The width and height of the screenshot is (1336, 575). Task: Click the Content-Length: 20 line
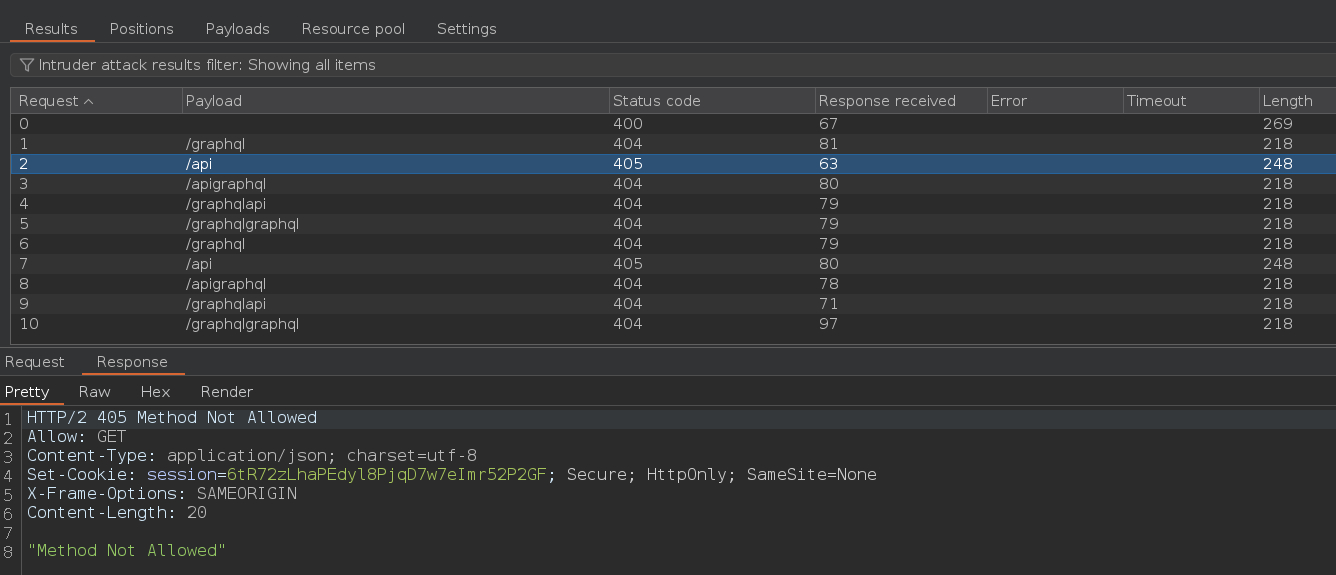coord(117,513)
